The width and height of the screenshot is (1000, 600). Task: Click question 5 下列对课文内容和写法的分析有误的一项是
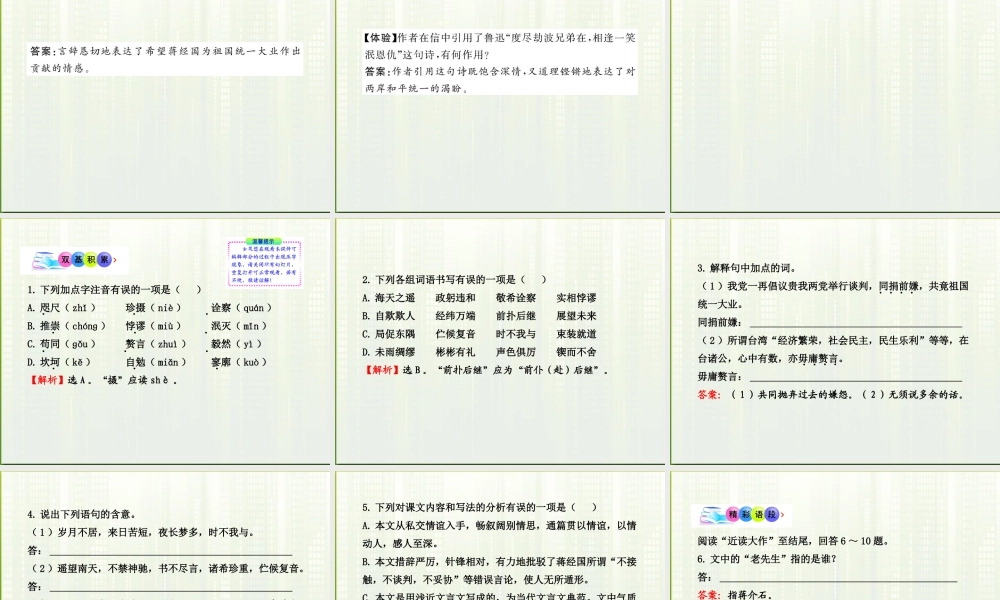click(x=480, y=508)
